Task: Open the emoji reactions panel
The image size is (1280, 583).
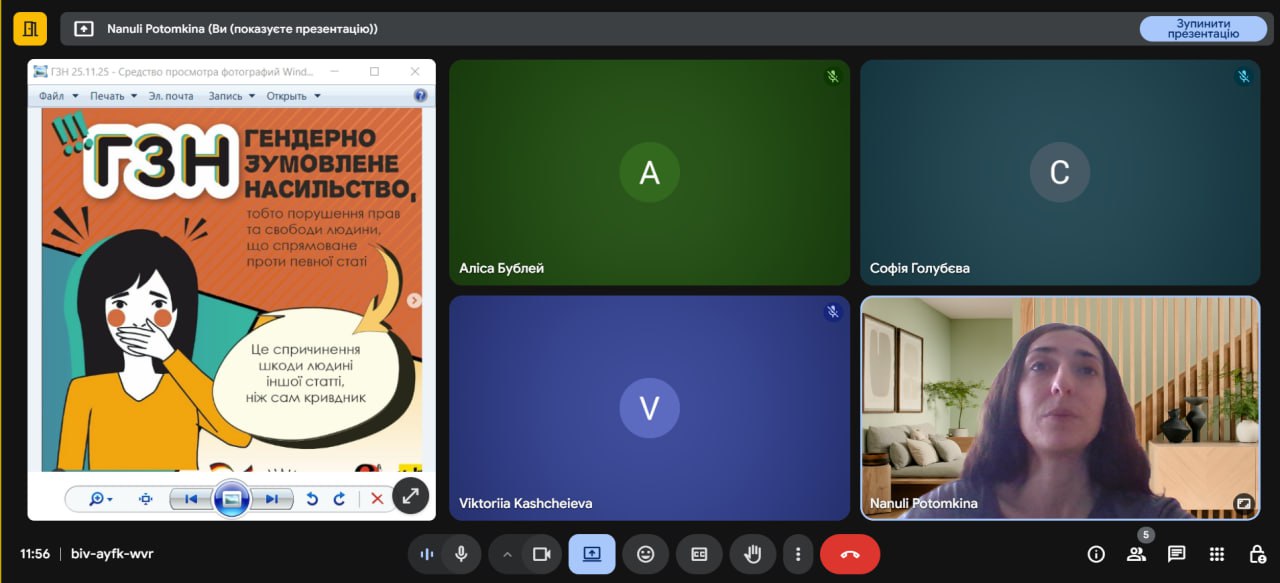Action: click(x=645, y=554)
